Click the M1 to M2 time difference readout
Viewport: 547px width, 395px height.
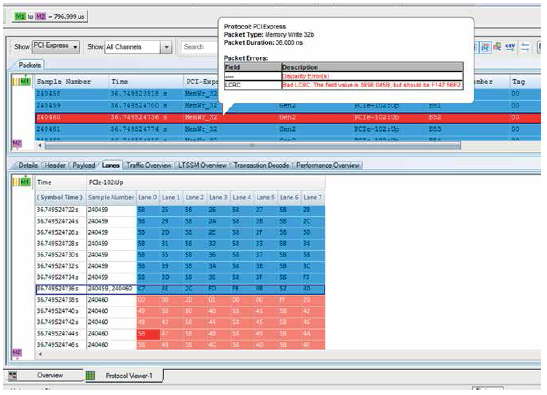(50, 16)
